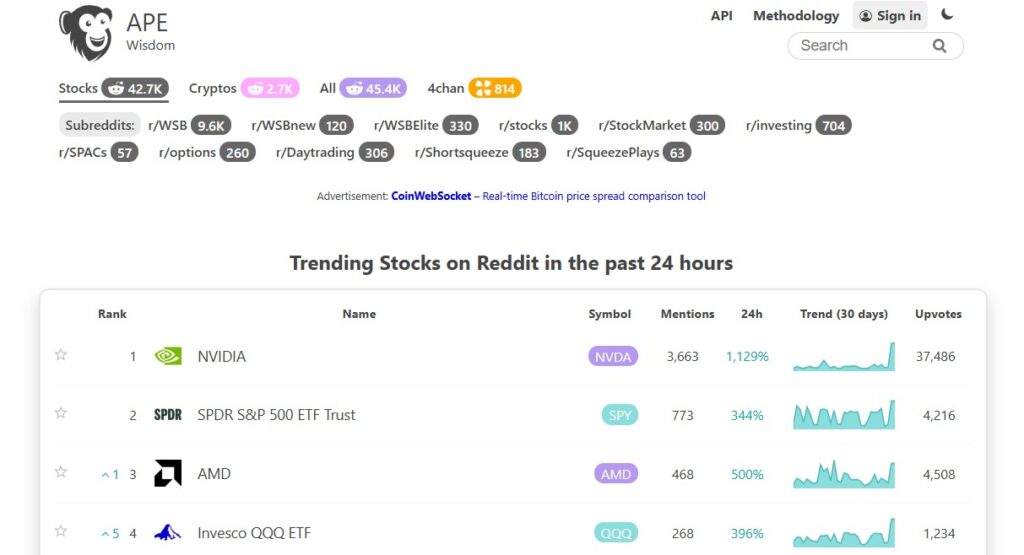1024x555 pixels.
Task: Filter by r/Shortsqueeze subreddit
Action: 480,153
